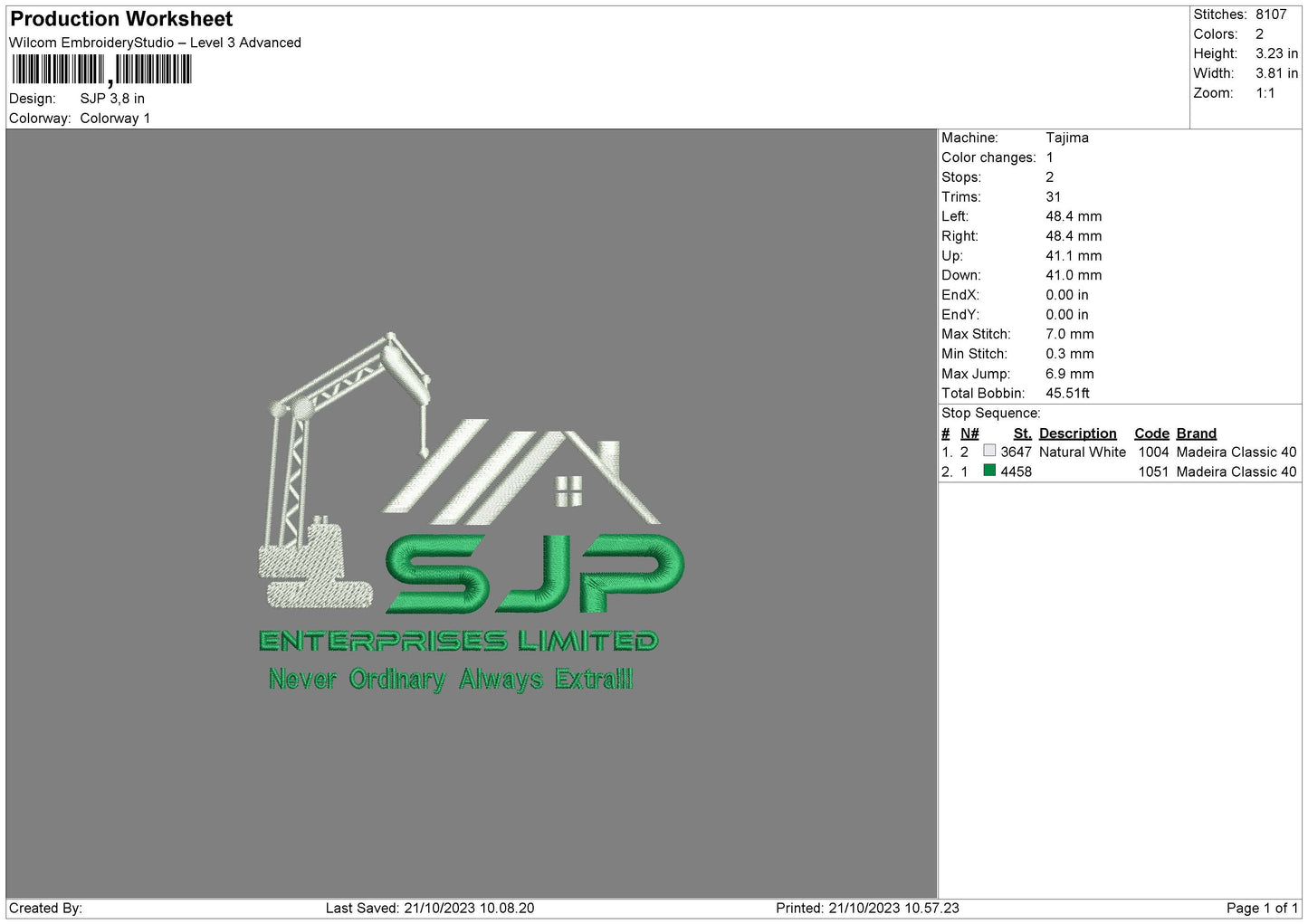The width and height of the screenshot is (1308, 924).
Task: Click the 'N#' column header
Action: click(969, 433)
